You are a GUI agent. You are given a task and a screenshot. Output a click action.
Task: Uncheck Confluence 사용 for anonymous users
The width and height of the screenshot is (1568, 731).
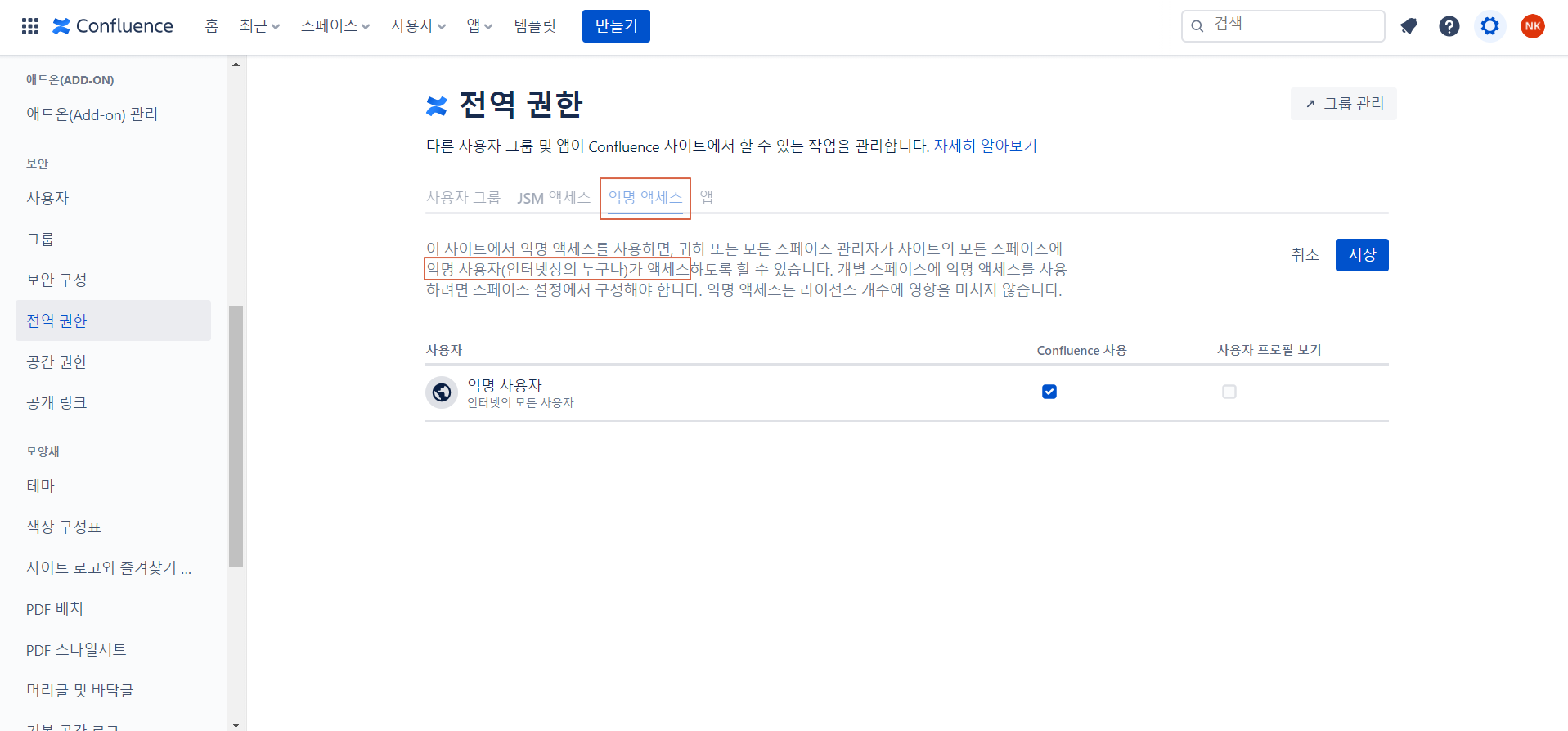(x=1049, y=392)
